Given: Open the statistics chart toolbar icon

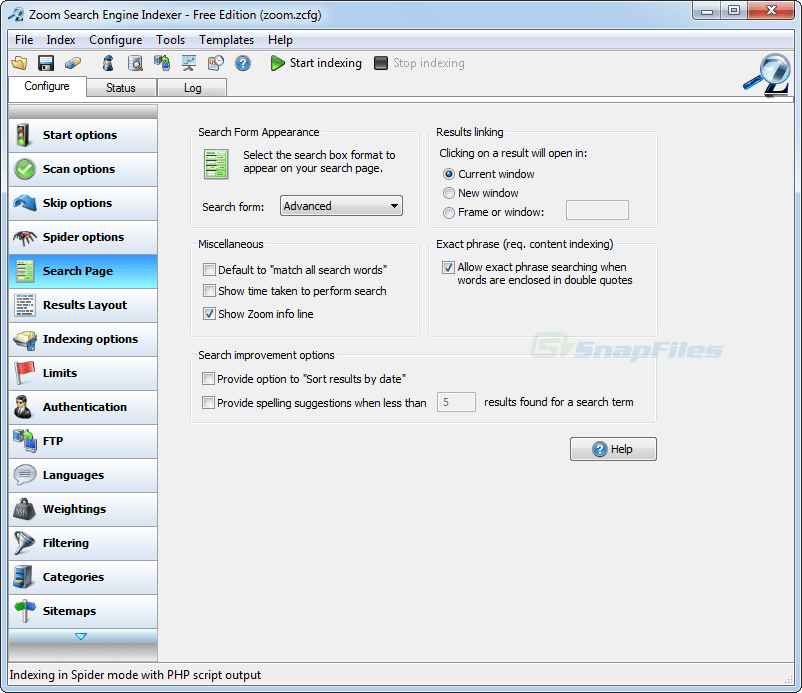Looking at the screenshot, I should click(x=189, y=63).
